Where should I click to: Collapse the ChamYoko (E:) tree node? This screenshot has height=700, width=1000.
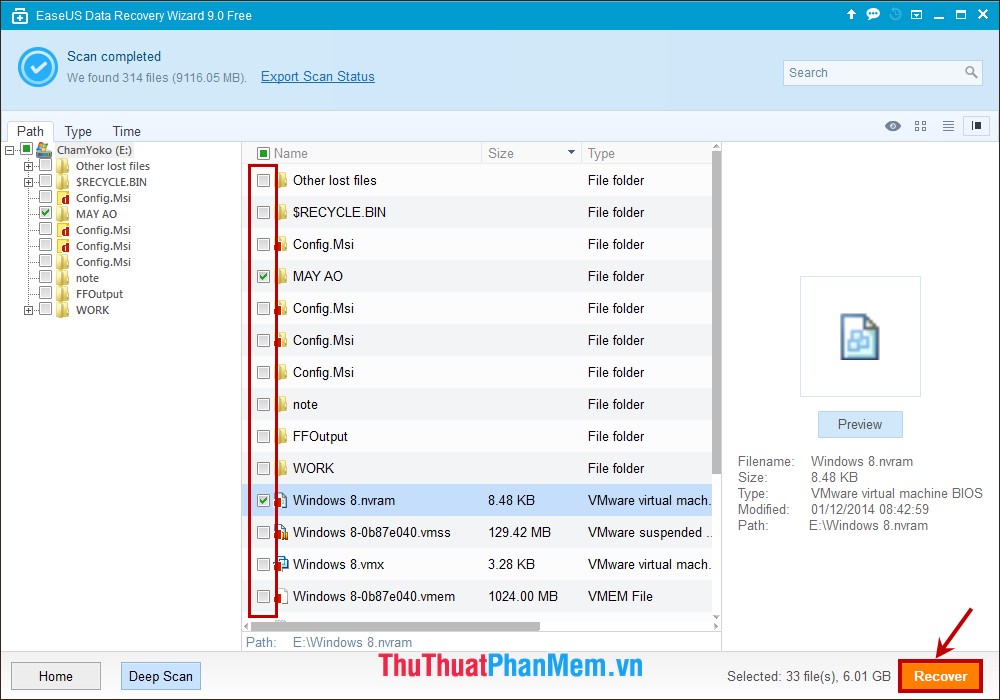[8, 150]
